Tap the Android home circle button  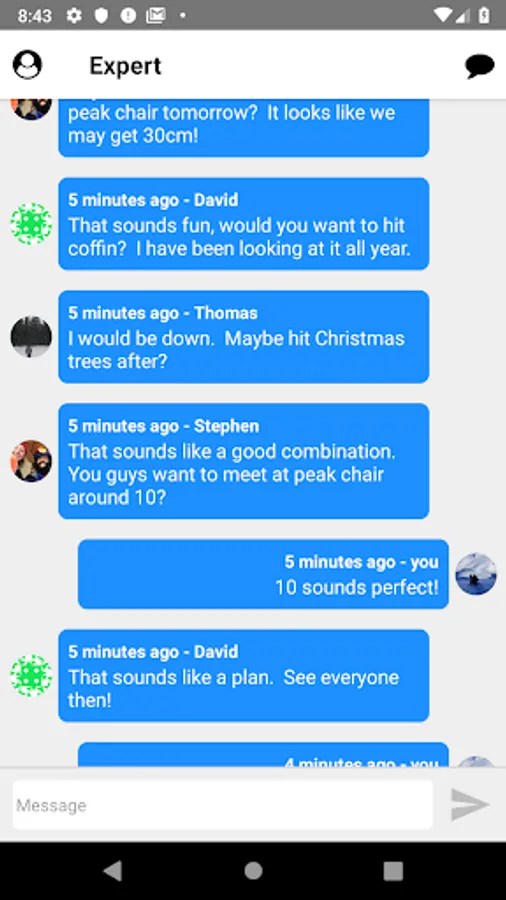coord(253,871)
